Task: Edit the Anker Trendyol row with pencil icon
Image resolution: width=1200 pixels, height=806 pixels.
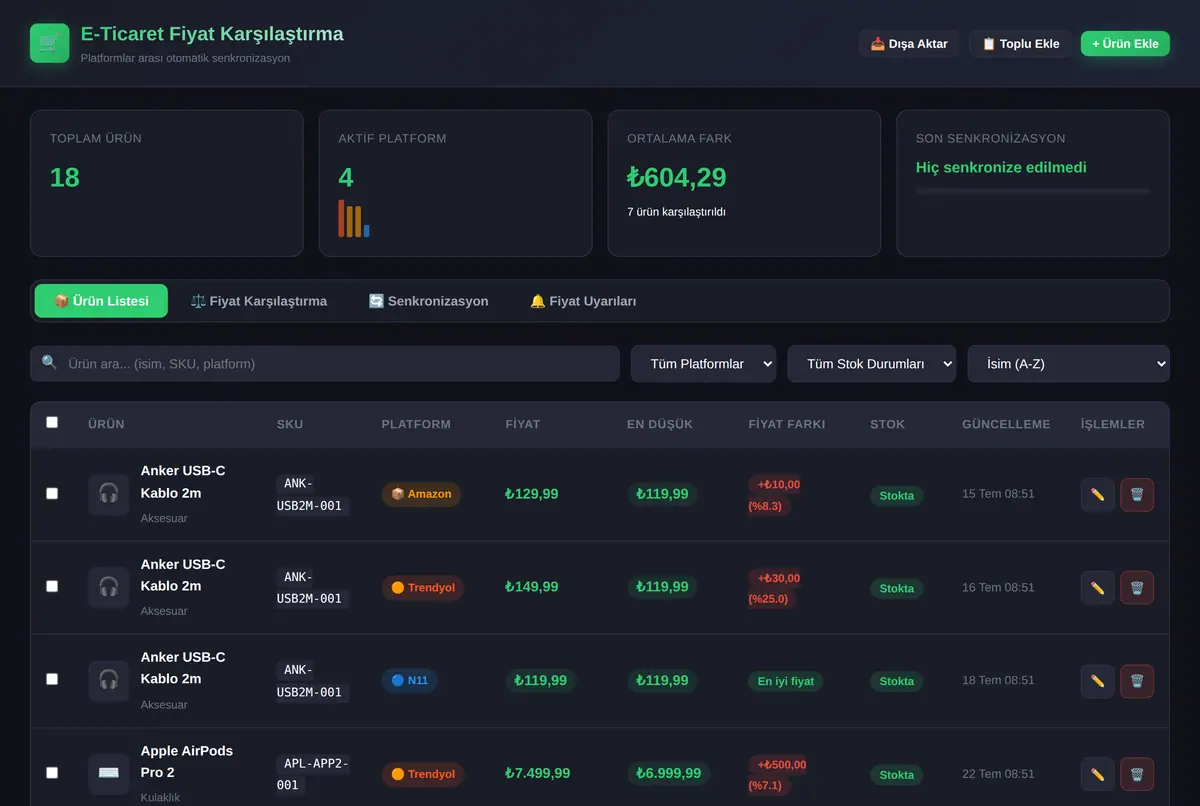Action: [x=1097, y=588]
